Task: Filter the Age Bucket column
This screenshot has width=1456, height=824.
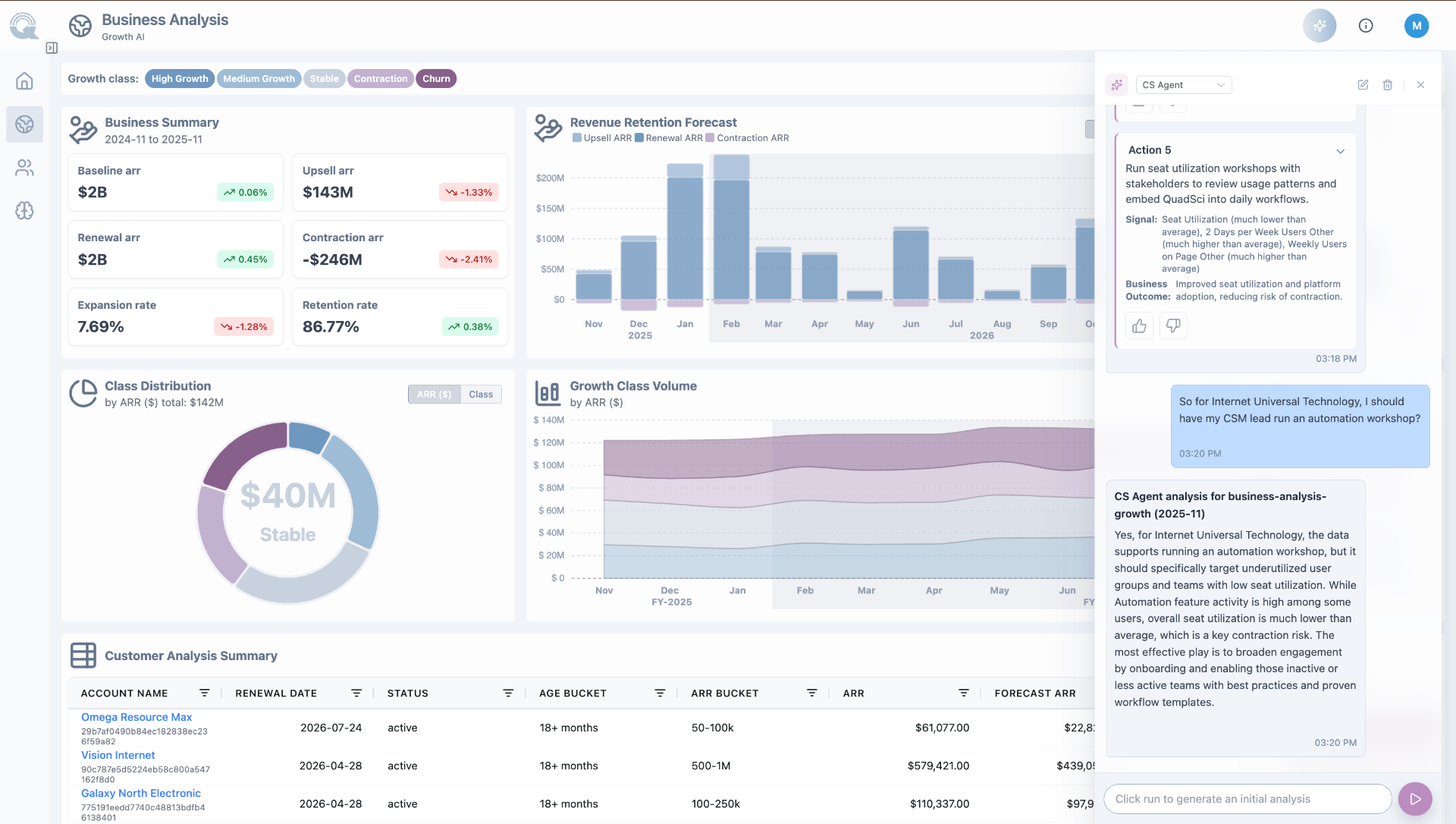Action: (x=660, y=693)
